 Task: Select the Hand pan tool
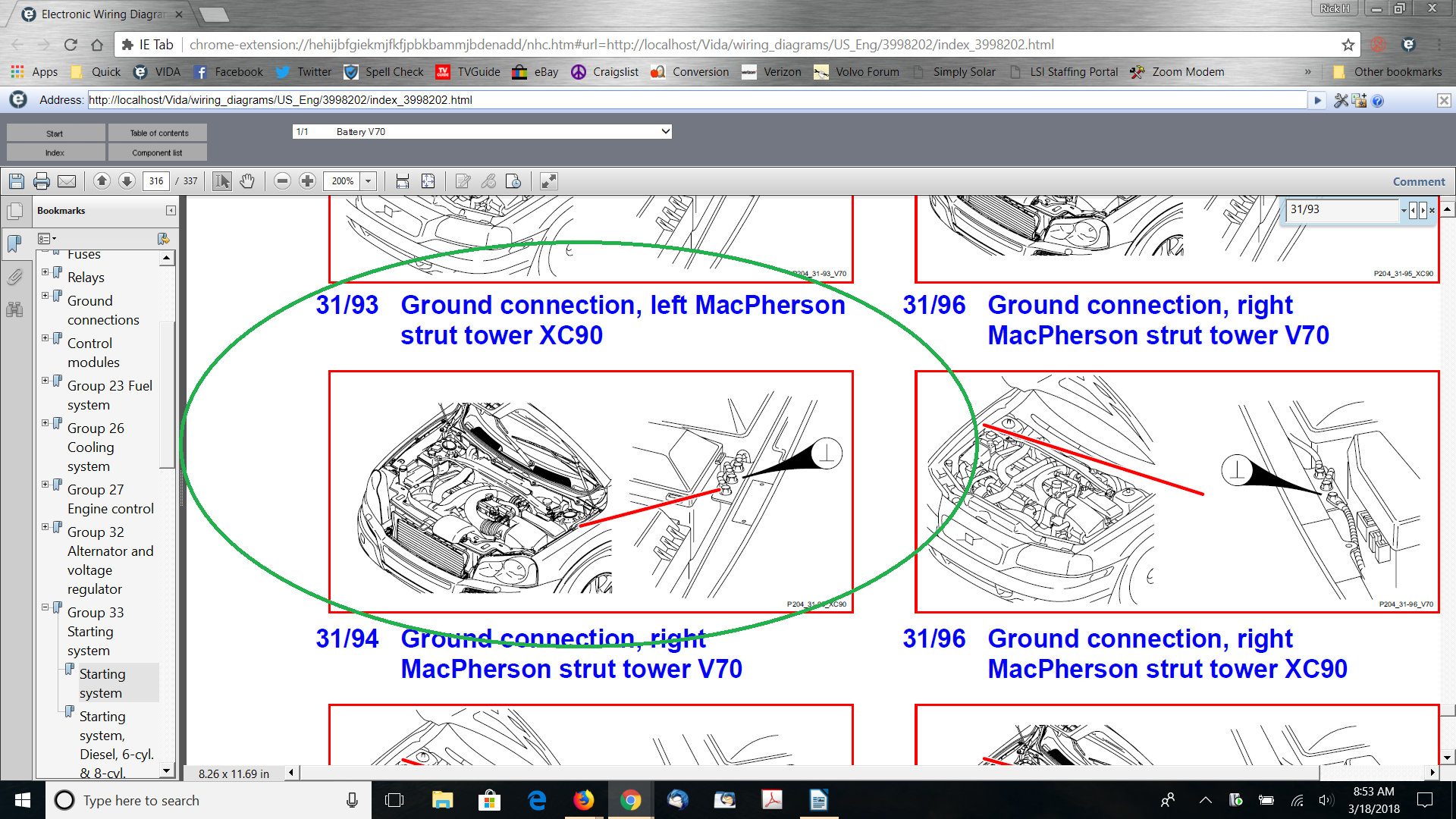pos(247,181)
